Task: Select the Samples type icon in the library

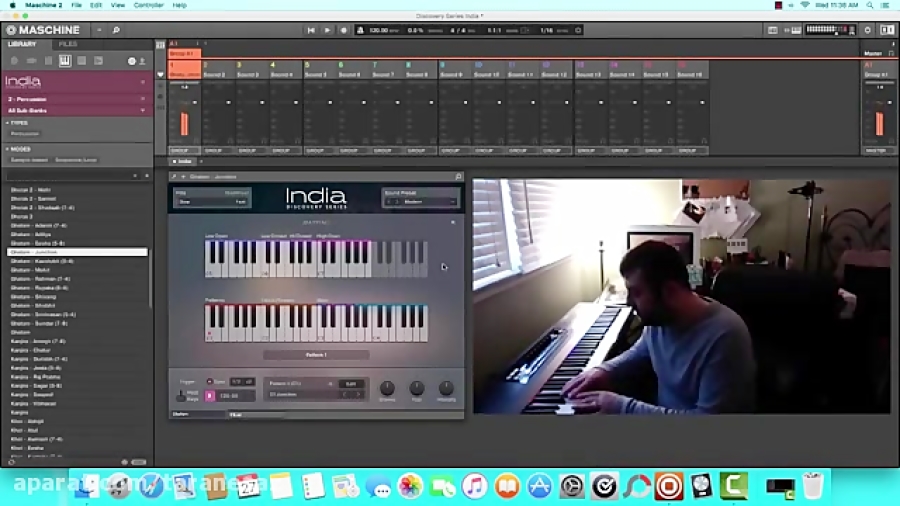Action: point(98,60)
